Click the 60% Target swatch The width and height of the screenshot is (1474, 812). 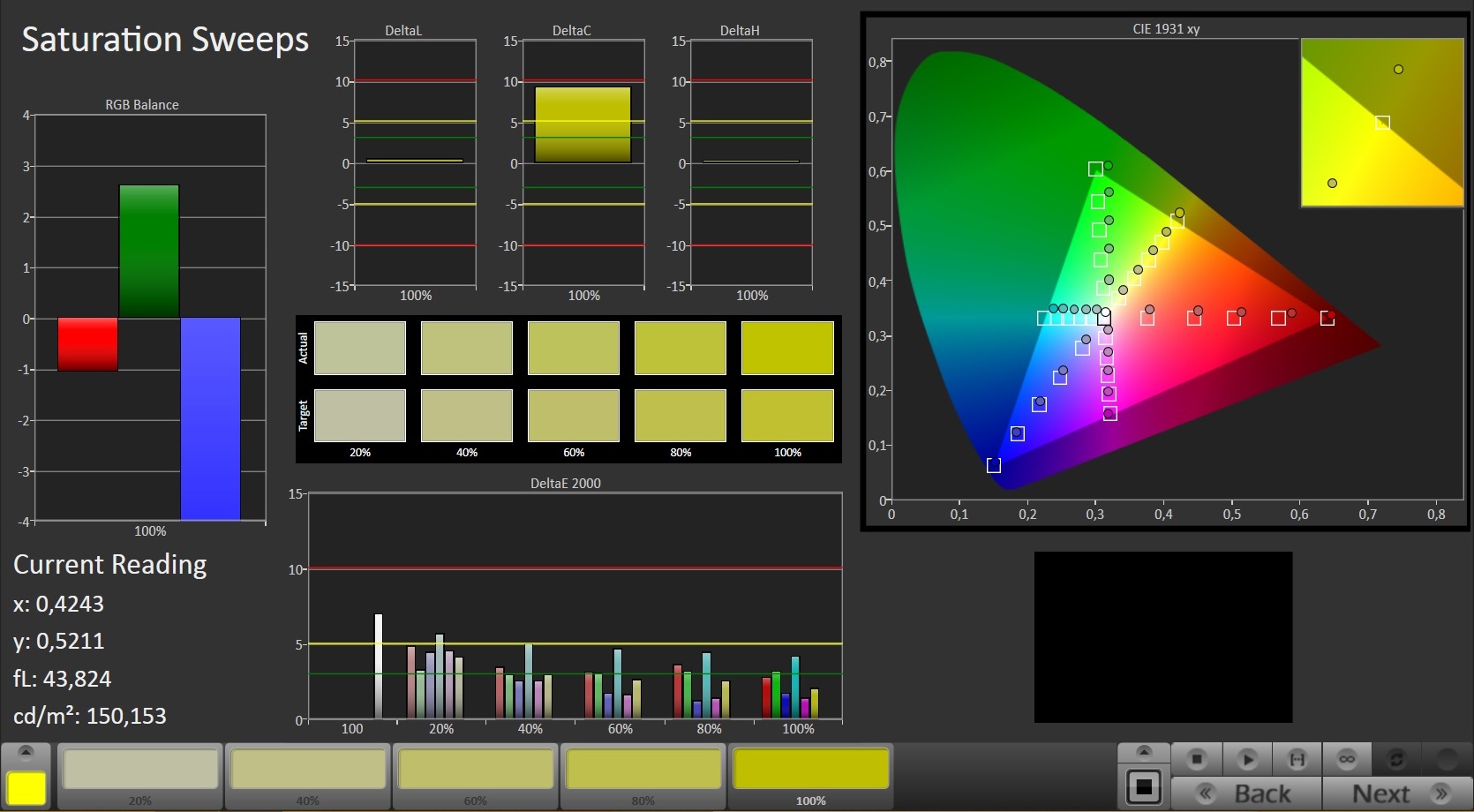574,416
